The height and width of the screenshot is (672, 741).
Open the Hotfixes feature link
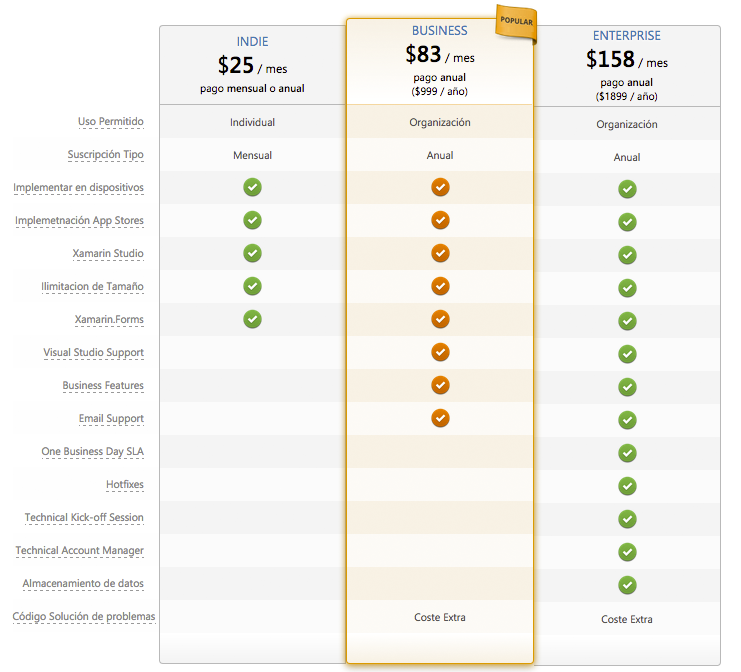click(x=125, y=485)
